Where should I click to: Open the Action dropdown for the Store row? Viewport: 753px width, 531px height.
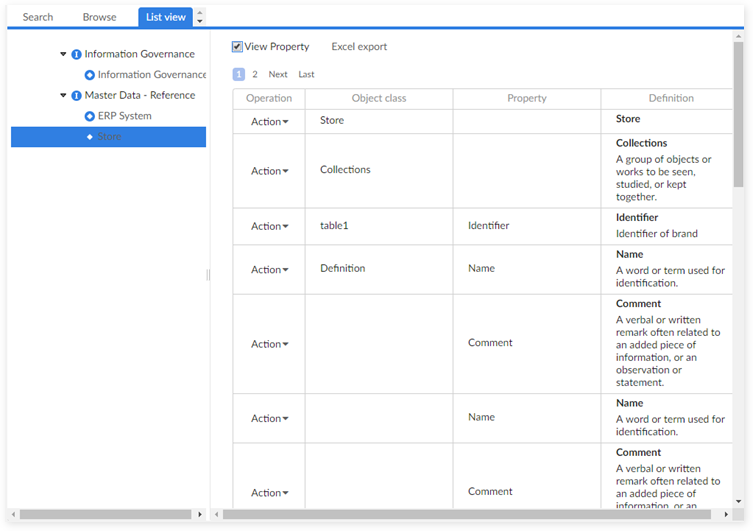click(x=269, y=121)
